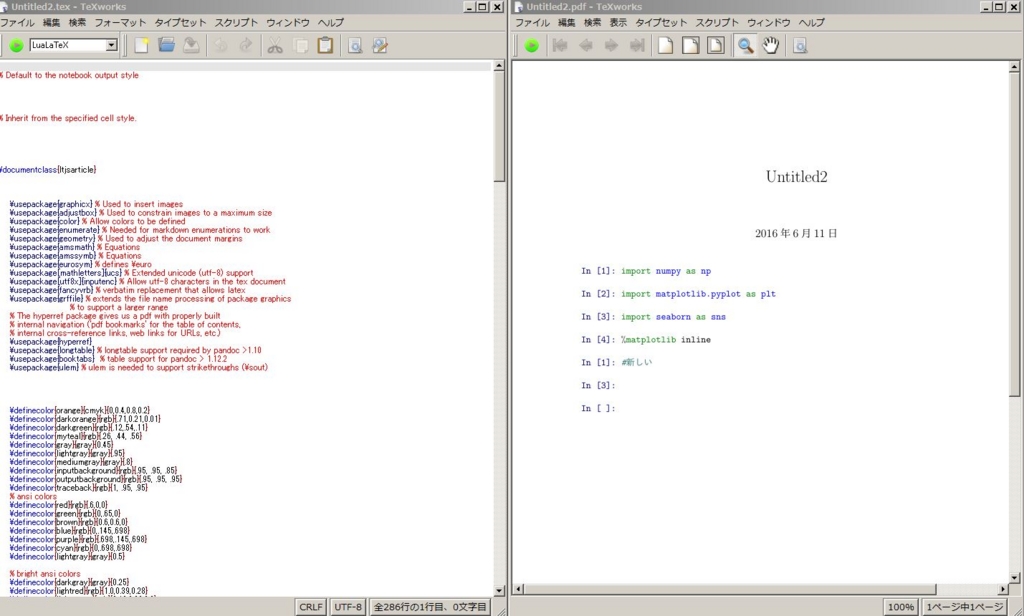
Task: Click the PDF viewer vertical scrollbar down arrow
Action: click(x=1014, y=577)
